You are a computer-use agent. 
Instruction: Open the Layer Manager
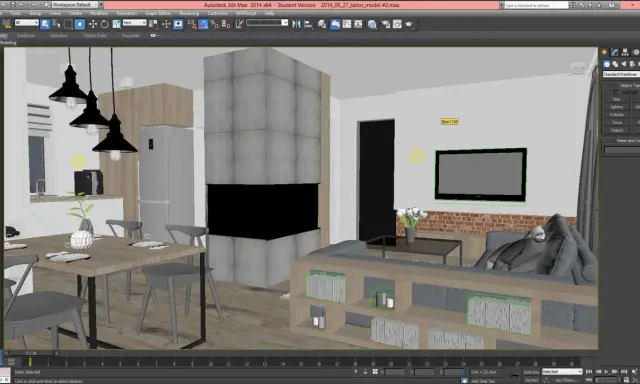point(322,24)
